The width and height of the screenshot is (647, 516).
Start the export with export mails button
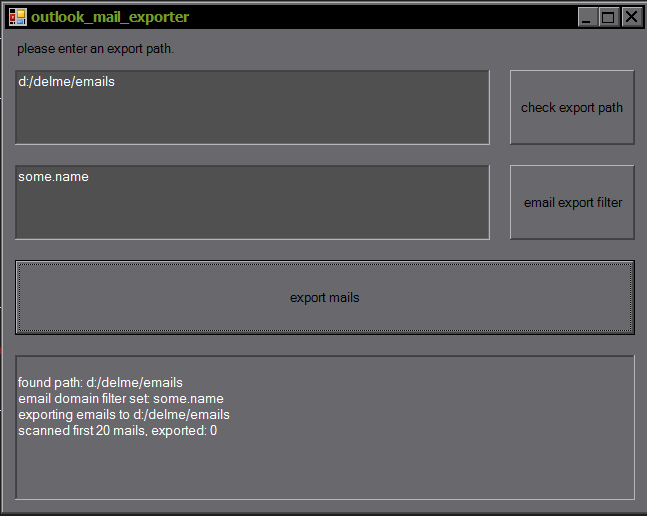click(325, 297)
